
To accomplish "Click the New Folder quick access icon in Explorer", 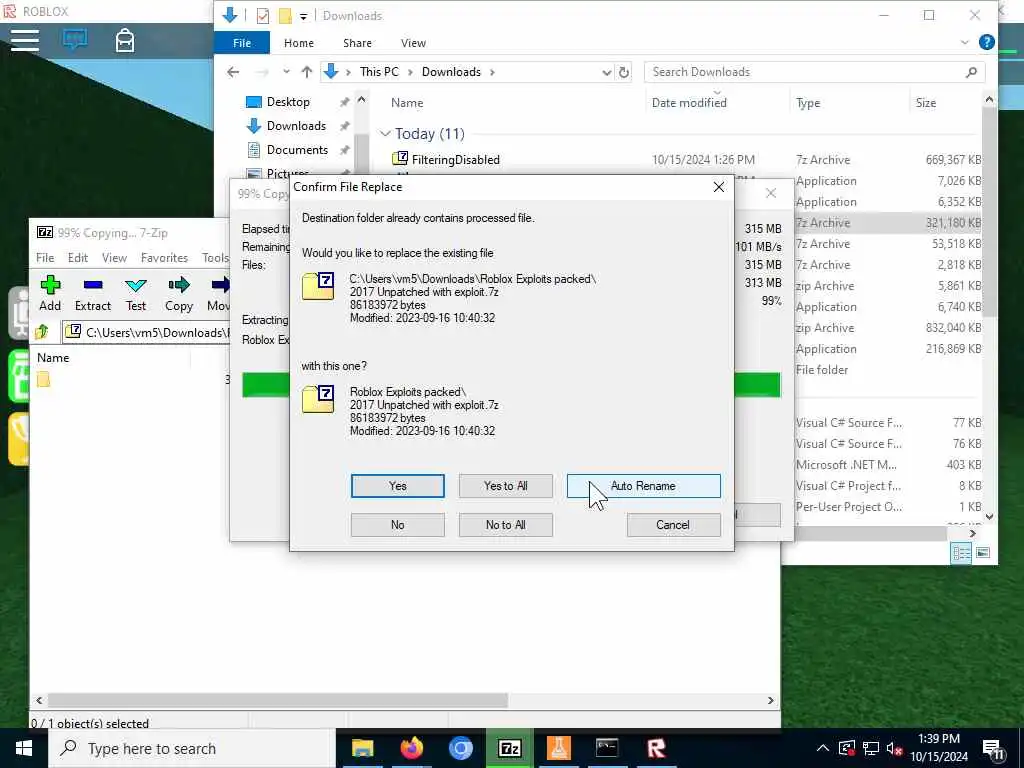I will (285, 16).
